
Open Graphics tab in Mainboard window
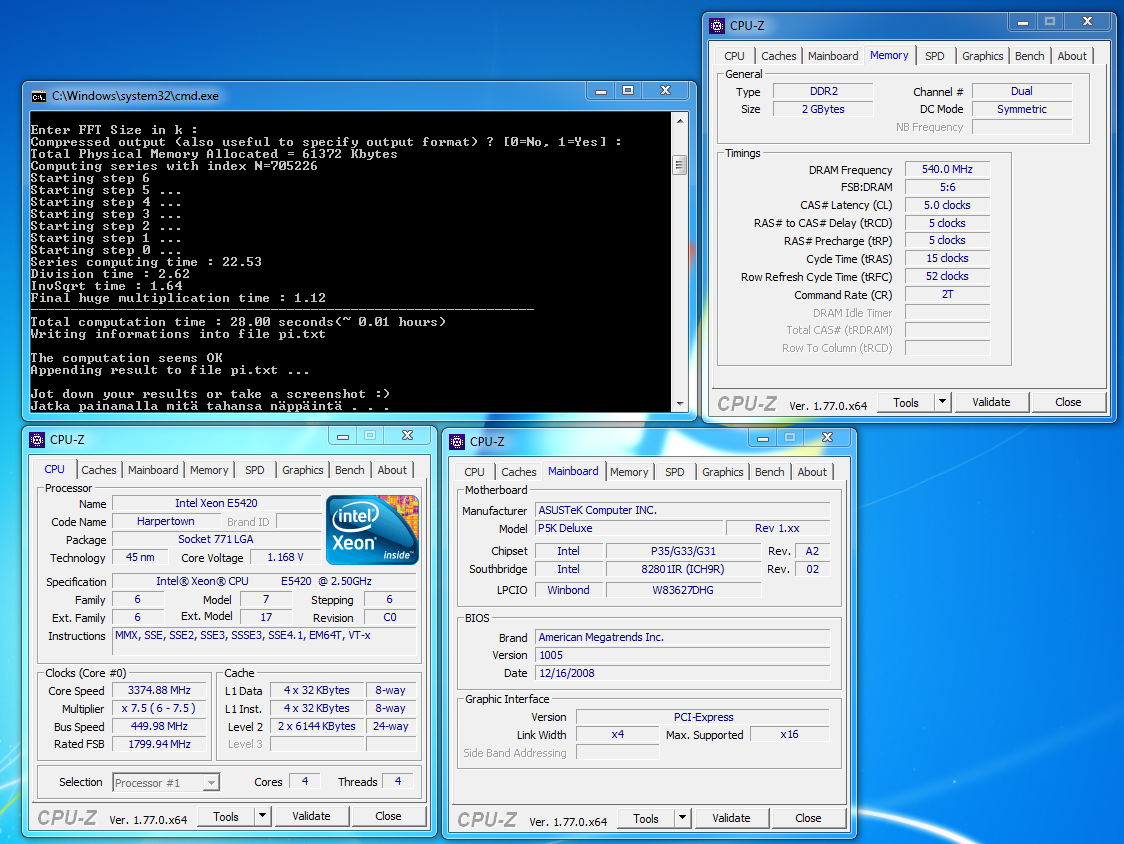click(723, 472)
